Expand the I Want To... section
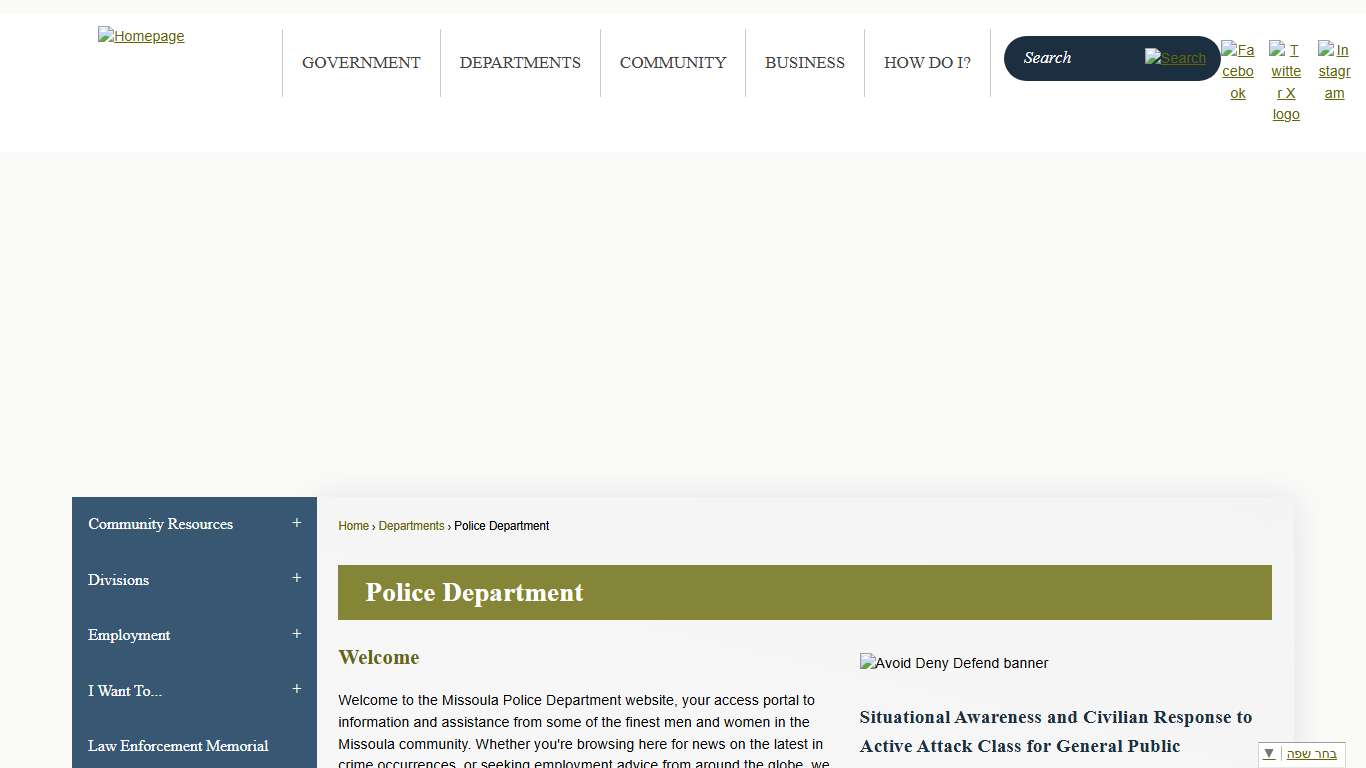 [296, 688]
